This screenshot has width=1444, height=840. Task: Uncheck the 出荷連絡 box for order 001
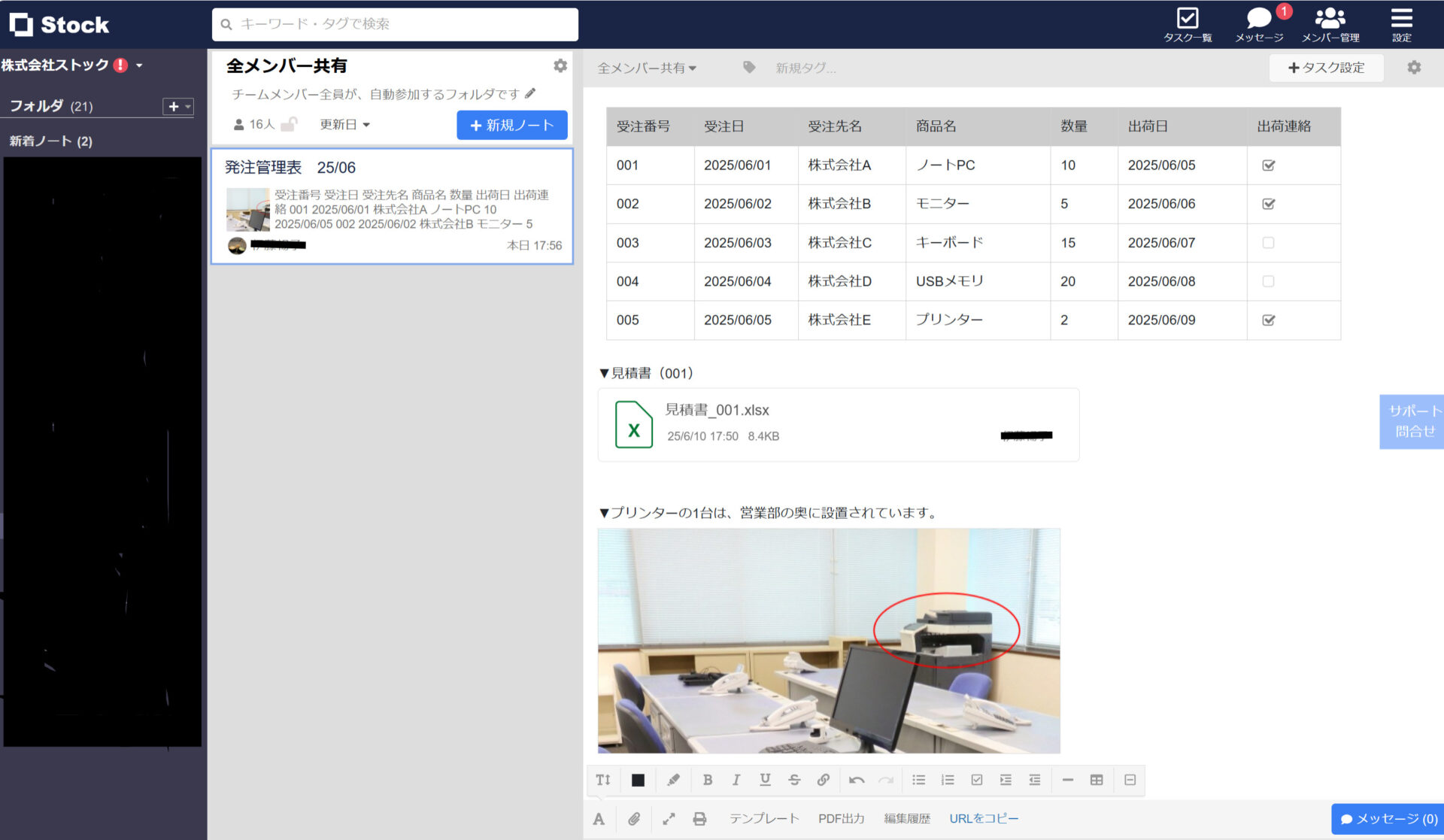pos(1268,165)
